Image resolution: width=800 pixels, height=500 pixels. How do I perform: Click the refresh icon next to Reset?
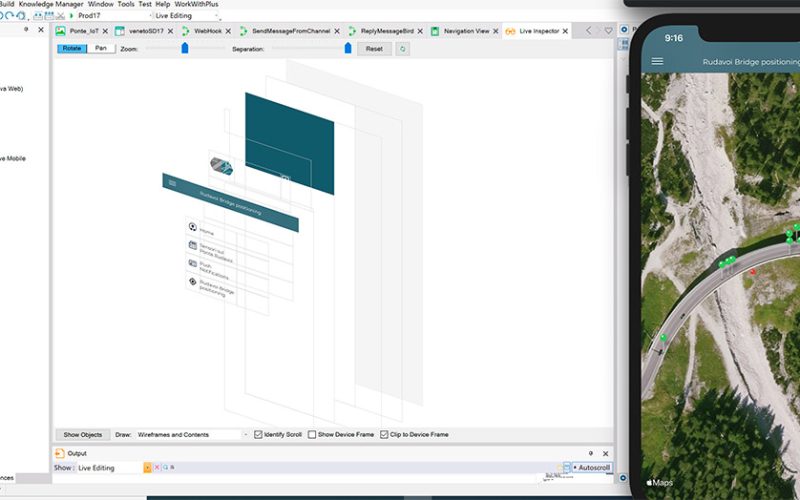point(403,49)
